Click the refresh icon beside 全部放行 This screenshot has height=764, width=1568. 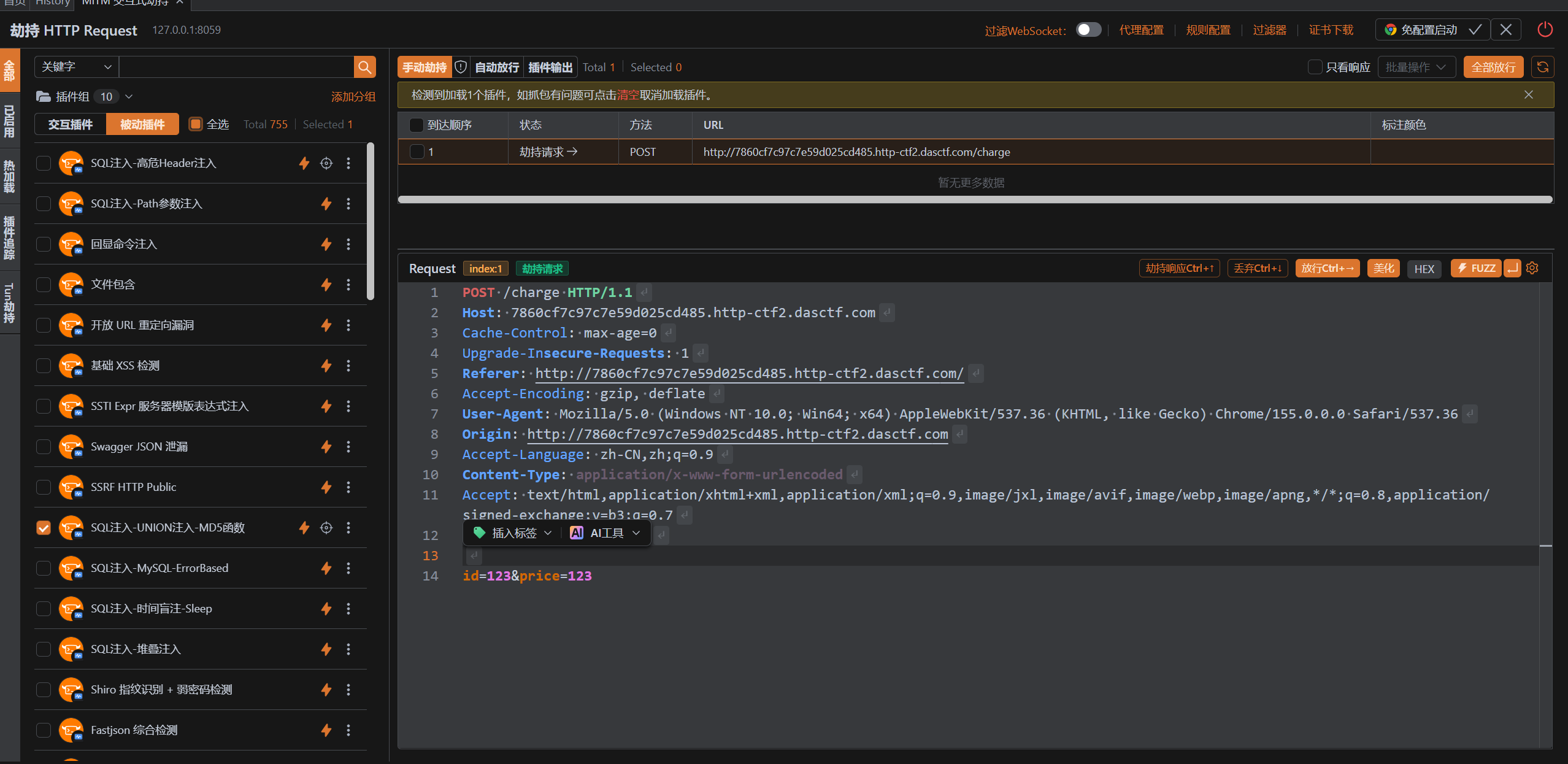click(1543, 67)
